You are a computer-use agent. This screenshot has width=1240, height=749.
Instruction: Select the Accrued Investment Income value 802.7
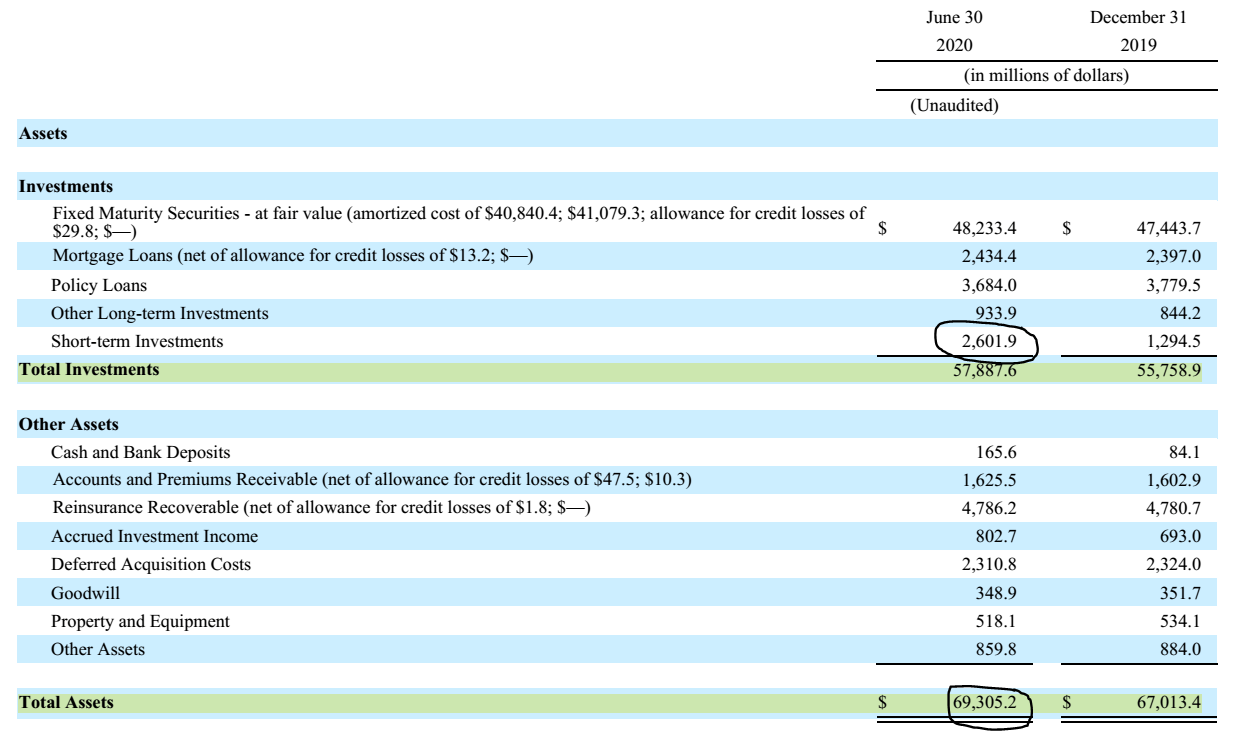[996, 537]
